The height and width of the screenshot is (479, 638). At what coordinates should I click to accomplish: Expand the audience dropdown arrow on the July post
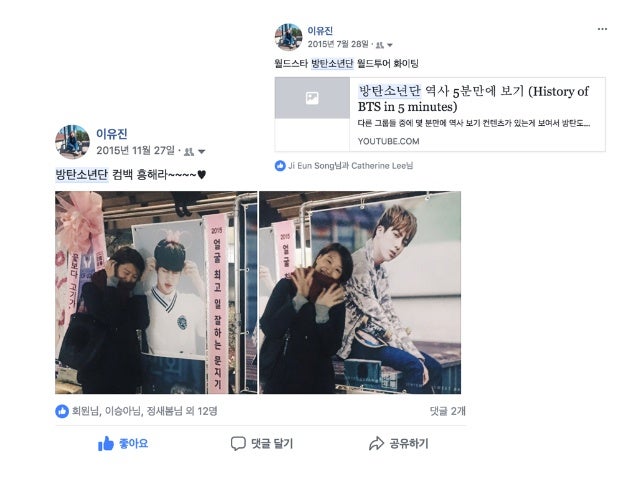click(x=390, y=45)
